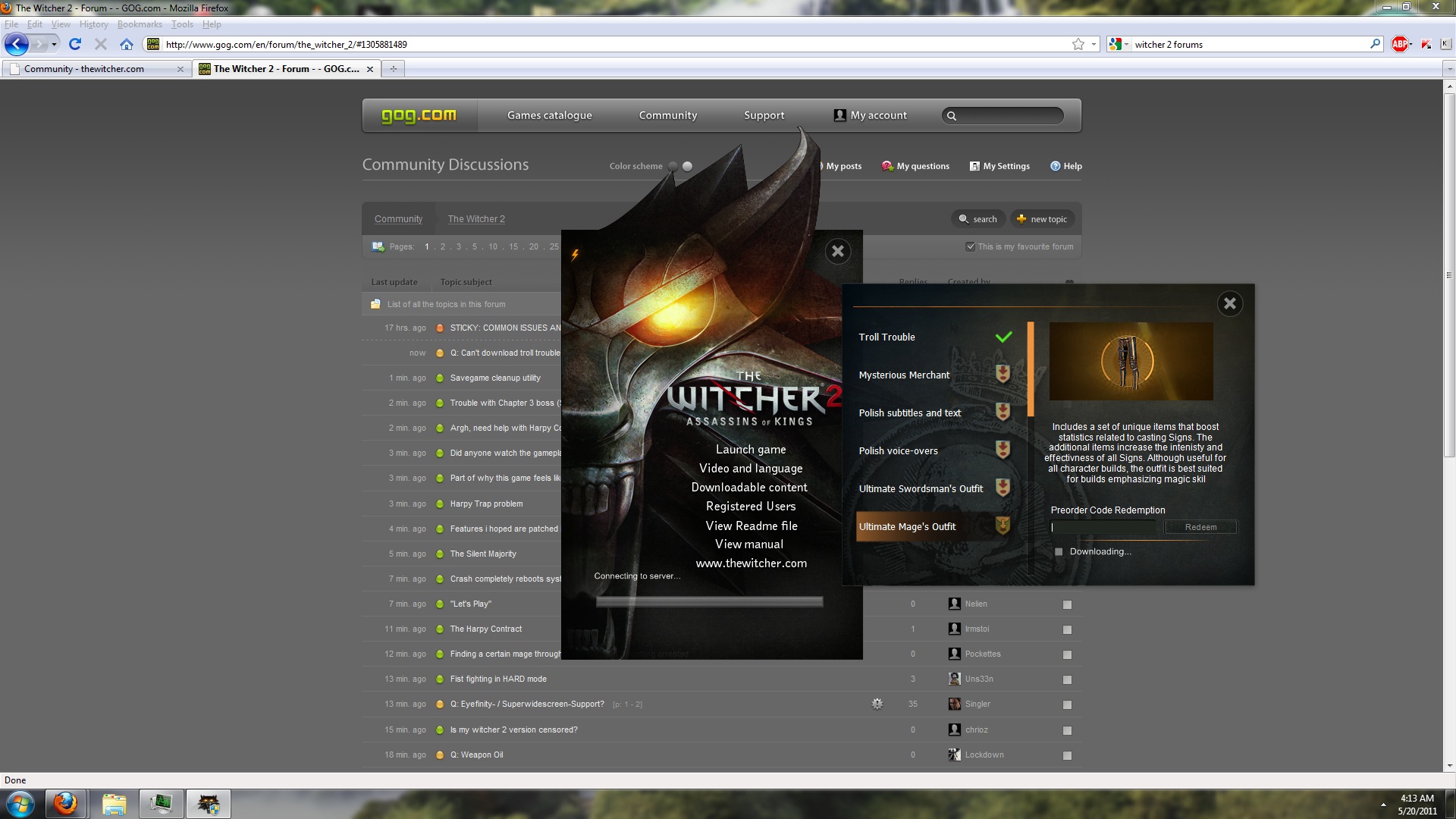Open the browser home page icon

click(127, 44)
